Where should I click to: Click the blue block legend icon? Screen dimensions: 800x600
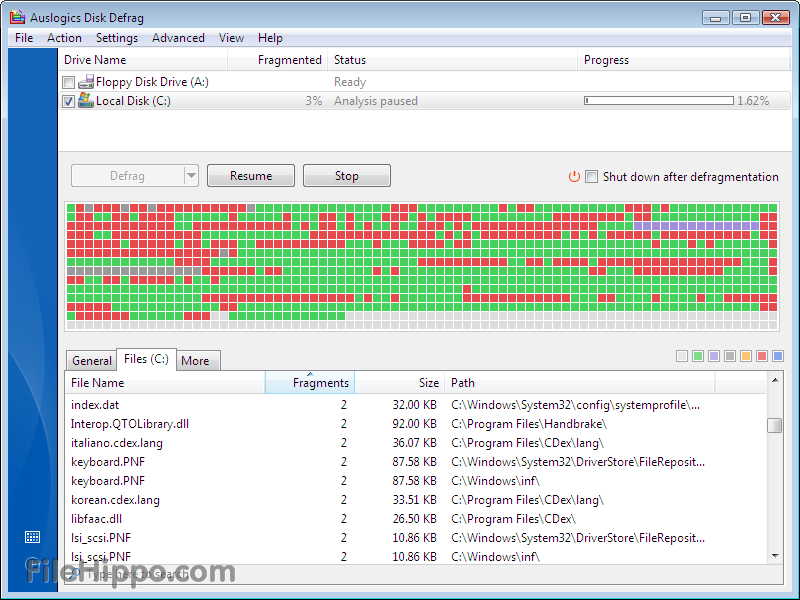[776, 356]
